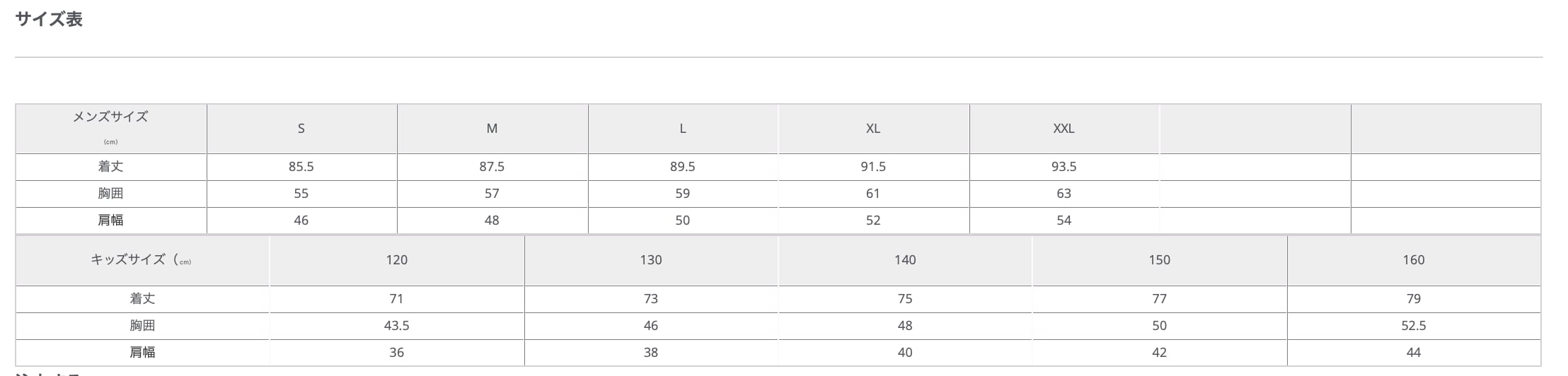The height and width of the screenshot is (376, 1568).
Task: Click the XL size column header
Action: [873, 129]
